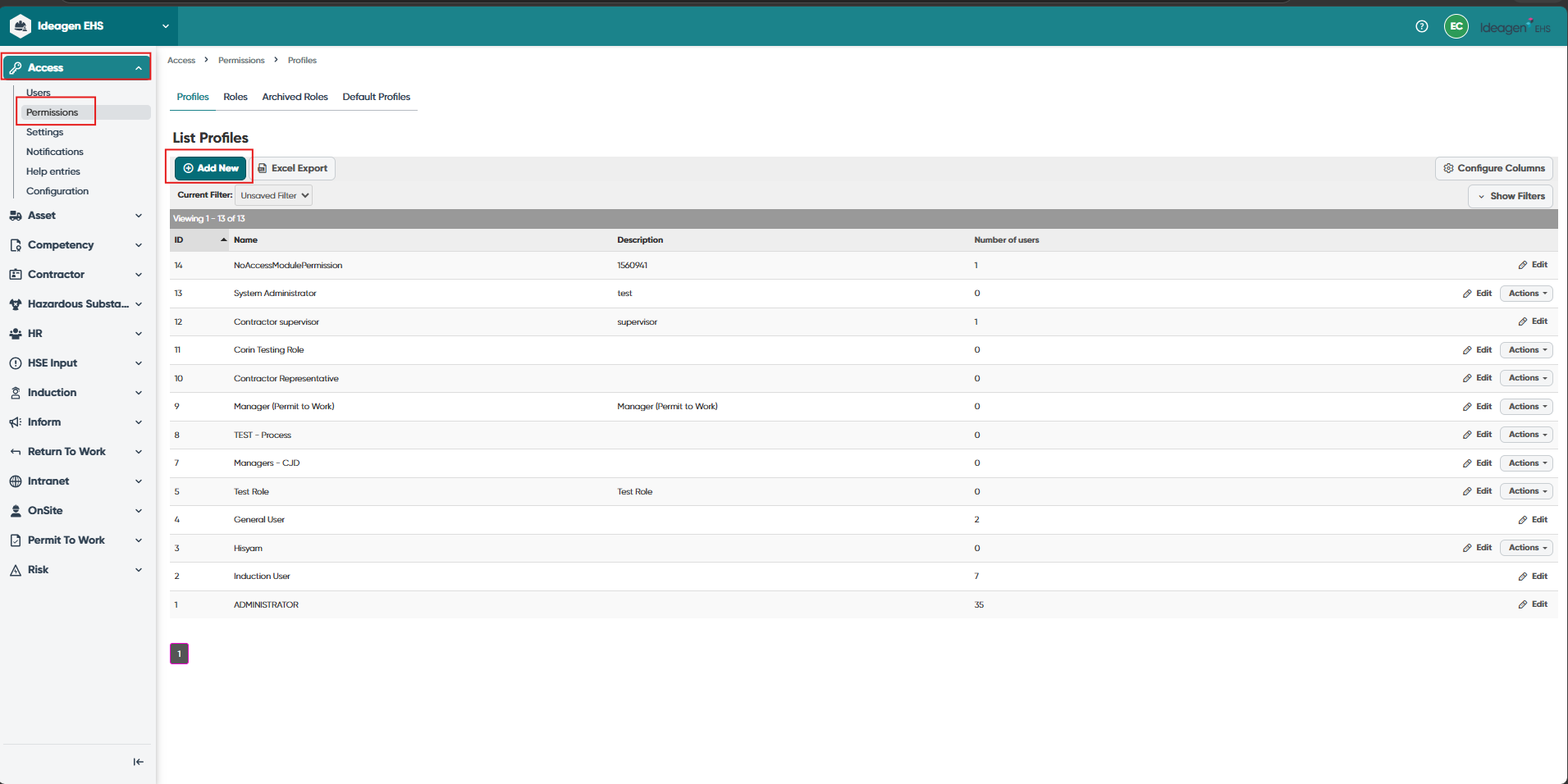Image resolution: width=1568 pixels, height=784 pixels.
Task: Switch to the Archived Roles tab
Action: [295, 97]
